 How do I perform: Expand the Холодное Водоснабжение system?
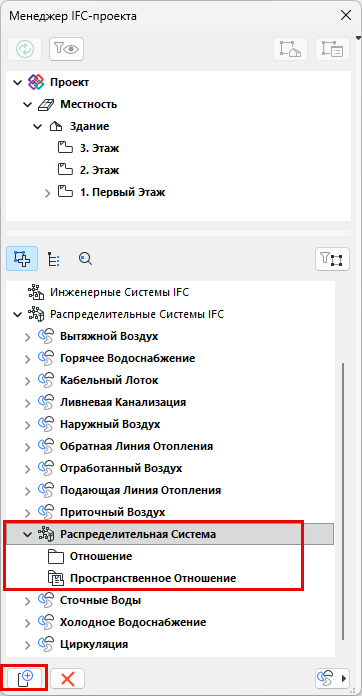pos(28,624)
